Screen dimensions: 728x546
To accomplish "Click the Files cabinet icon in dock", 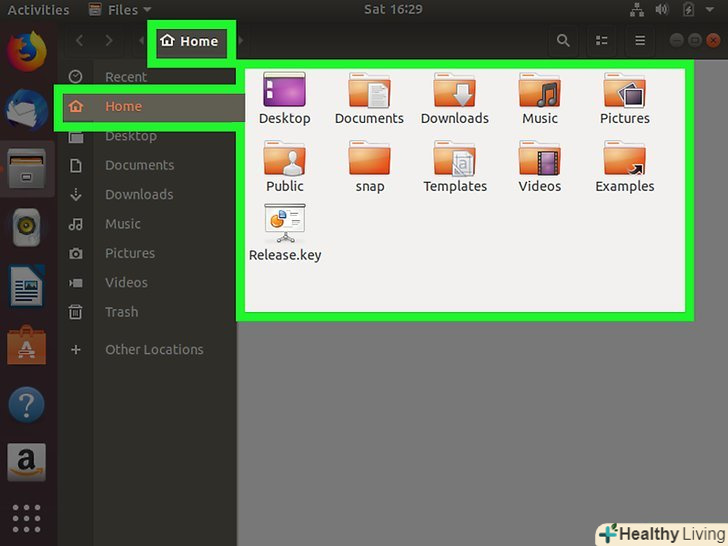I will coord(27,169).
